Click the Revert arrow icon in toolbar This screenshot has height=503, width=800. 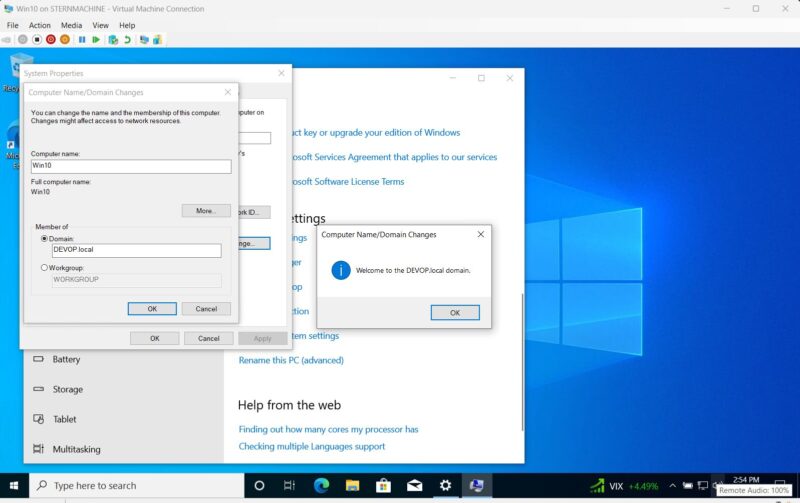click(127, 39)
